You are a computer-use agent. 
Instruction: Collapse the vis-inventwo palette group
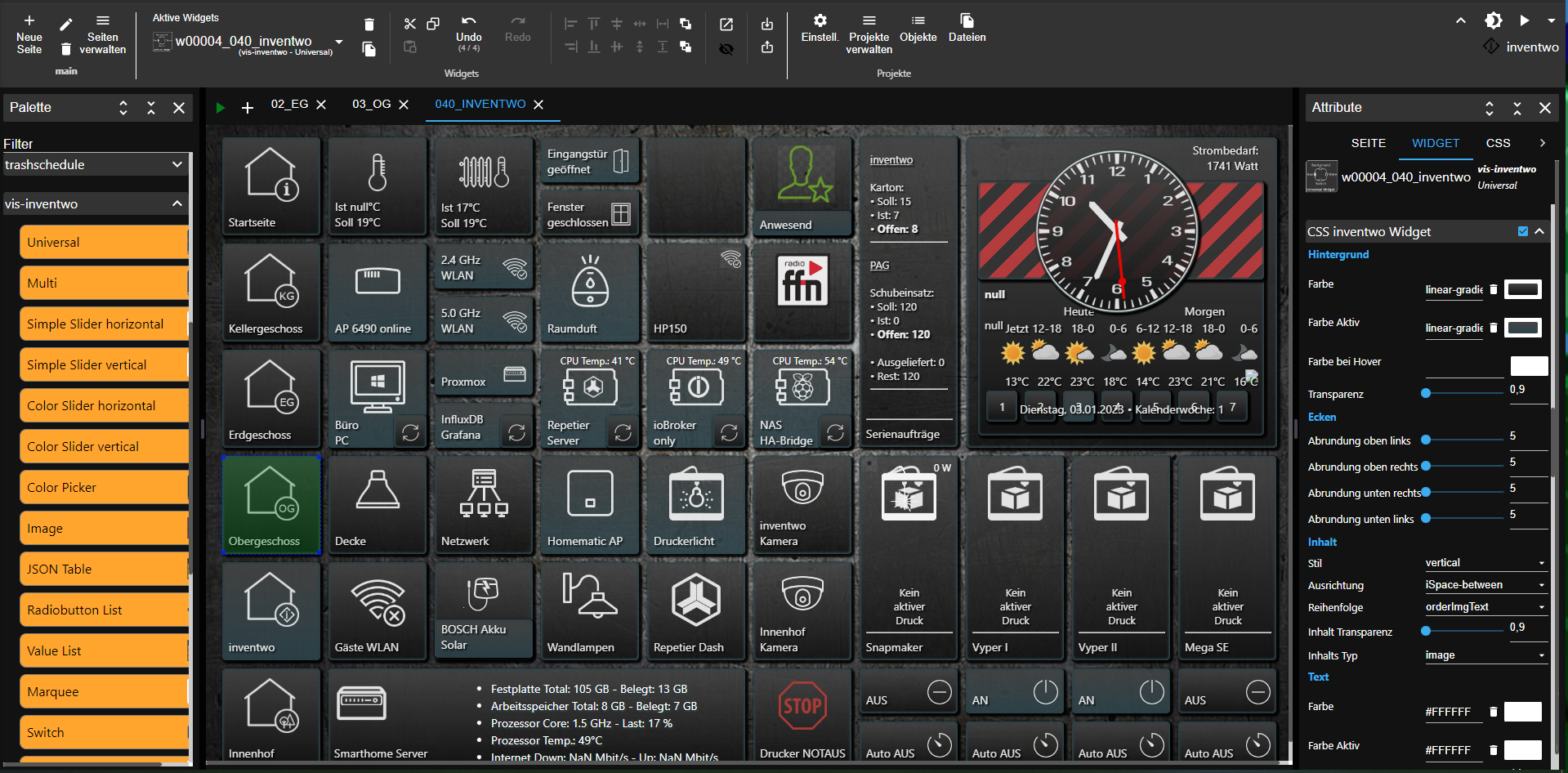click(177, 203)
